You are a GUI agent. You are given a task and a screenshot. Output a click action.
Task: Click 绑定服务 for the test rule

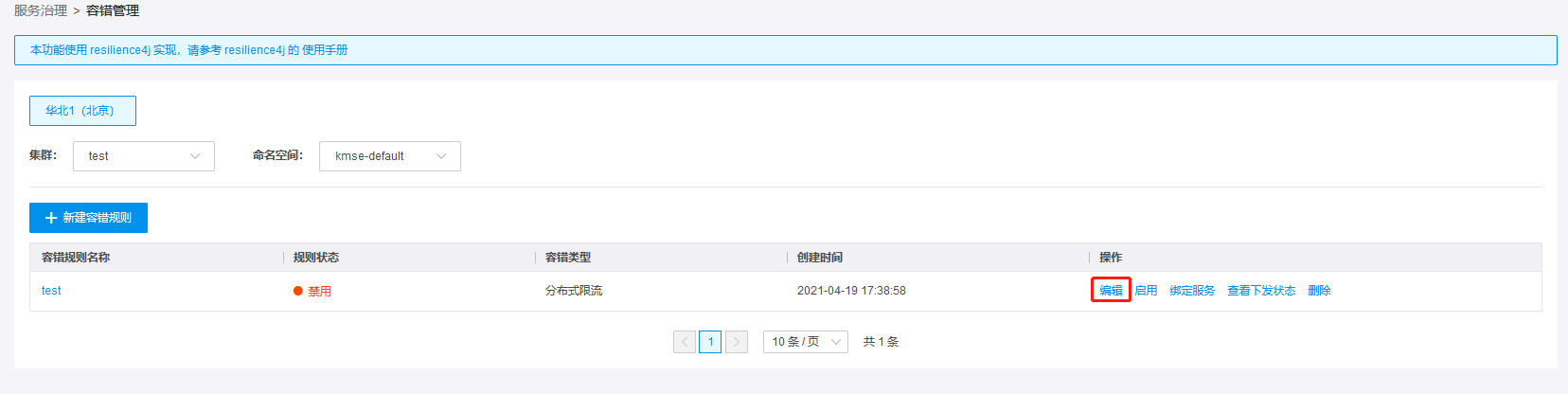click(1192, 291)
